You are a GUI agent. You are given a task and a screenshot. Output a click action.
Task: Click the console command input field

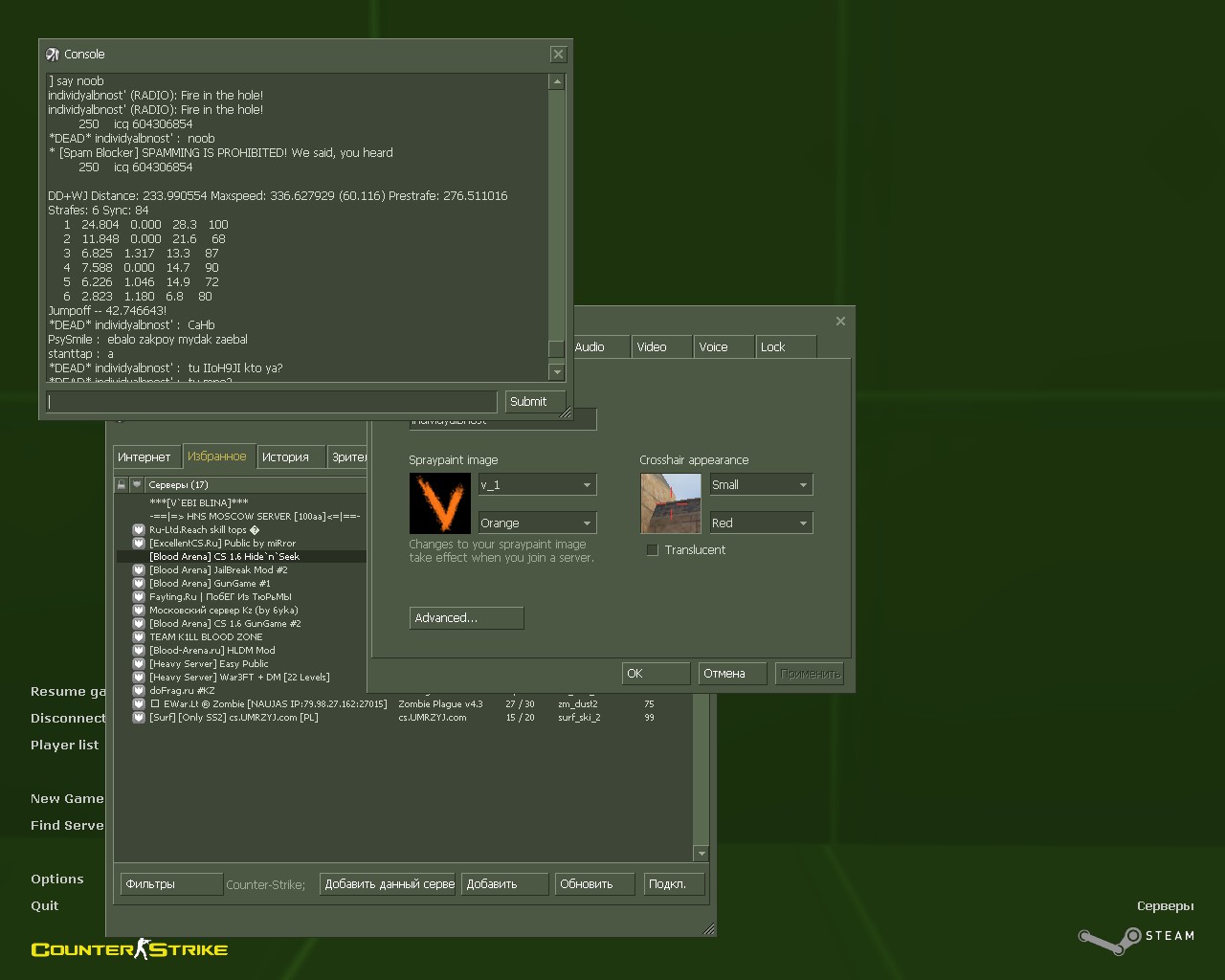click(273, 402)
